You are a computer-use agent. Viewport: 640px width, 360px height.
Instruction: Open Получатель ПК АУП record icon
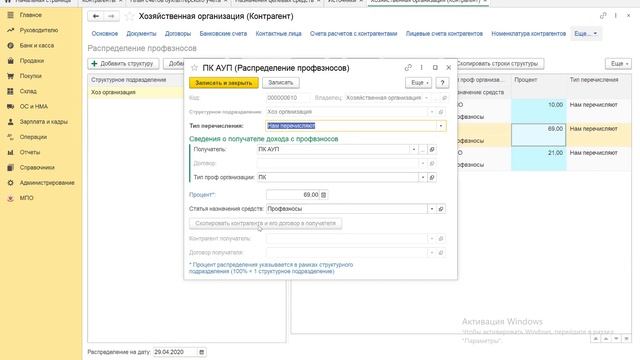(x=432, y=149)
